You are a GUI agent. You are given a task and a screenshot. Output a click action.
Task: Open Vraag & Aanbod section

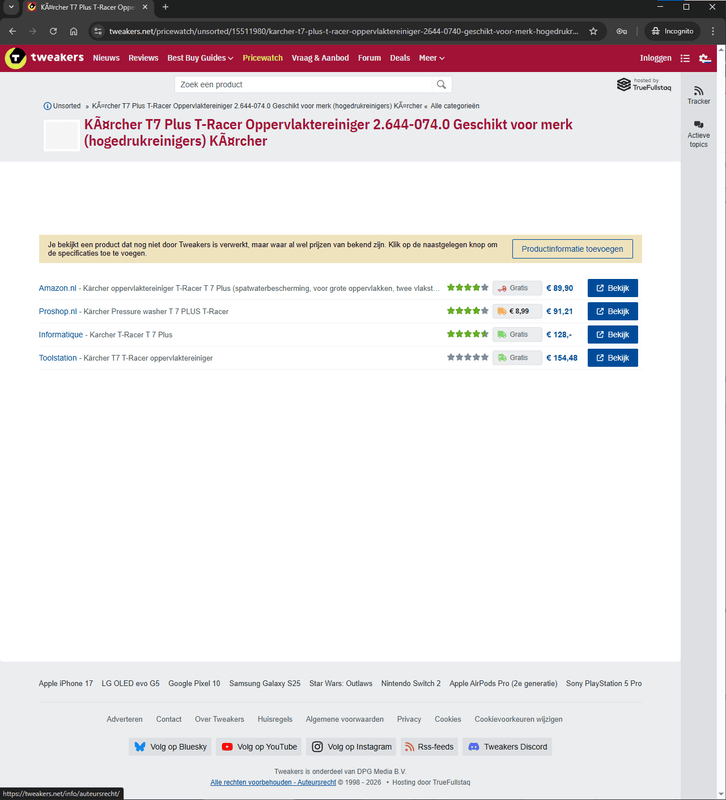[x=320, y=58]
